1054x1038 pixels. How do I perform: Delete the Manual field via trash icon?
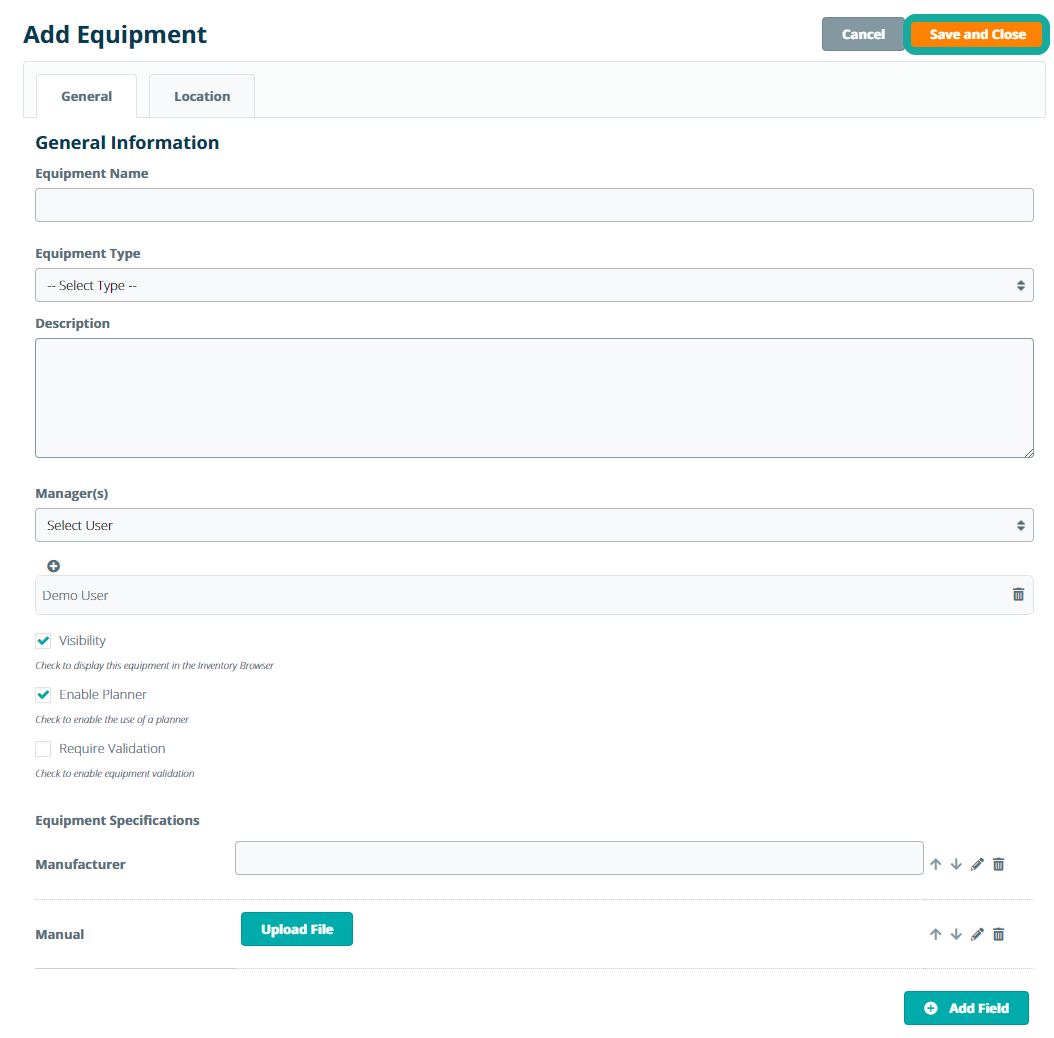point(998,934)
